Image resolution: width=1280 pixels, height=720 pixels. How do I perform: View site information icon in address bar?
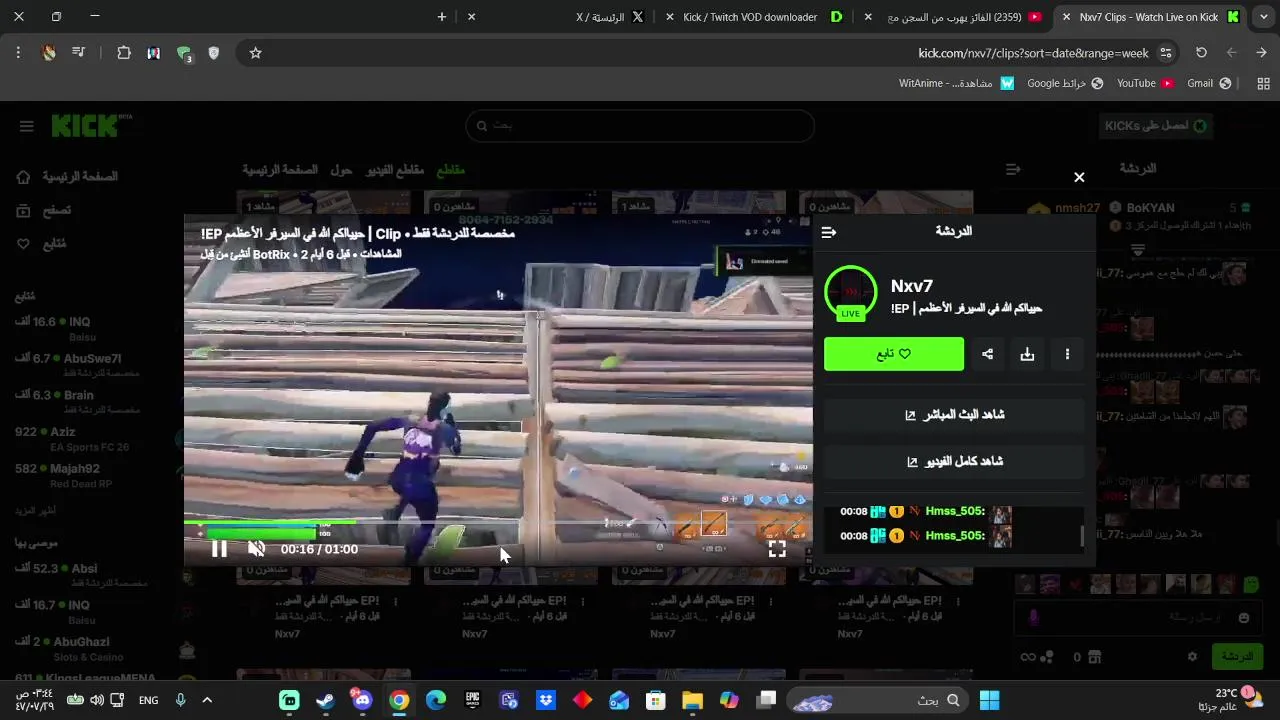pyautogui.click(x=1165, y=53)
